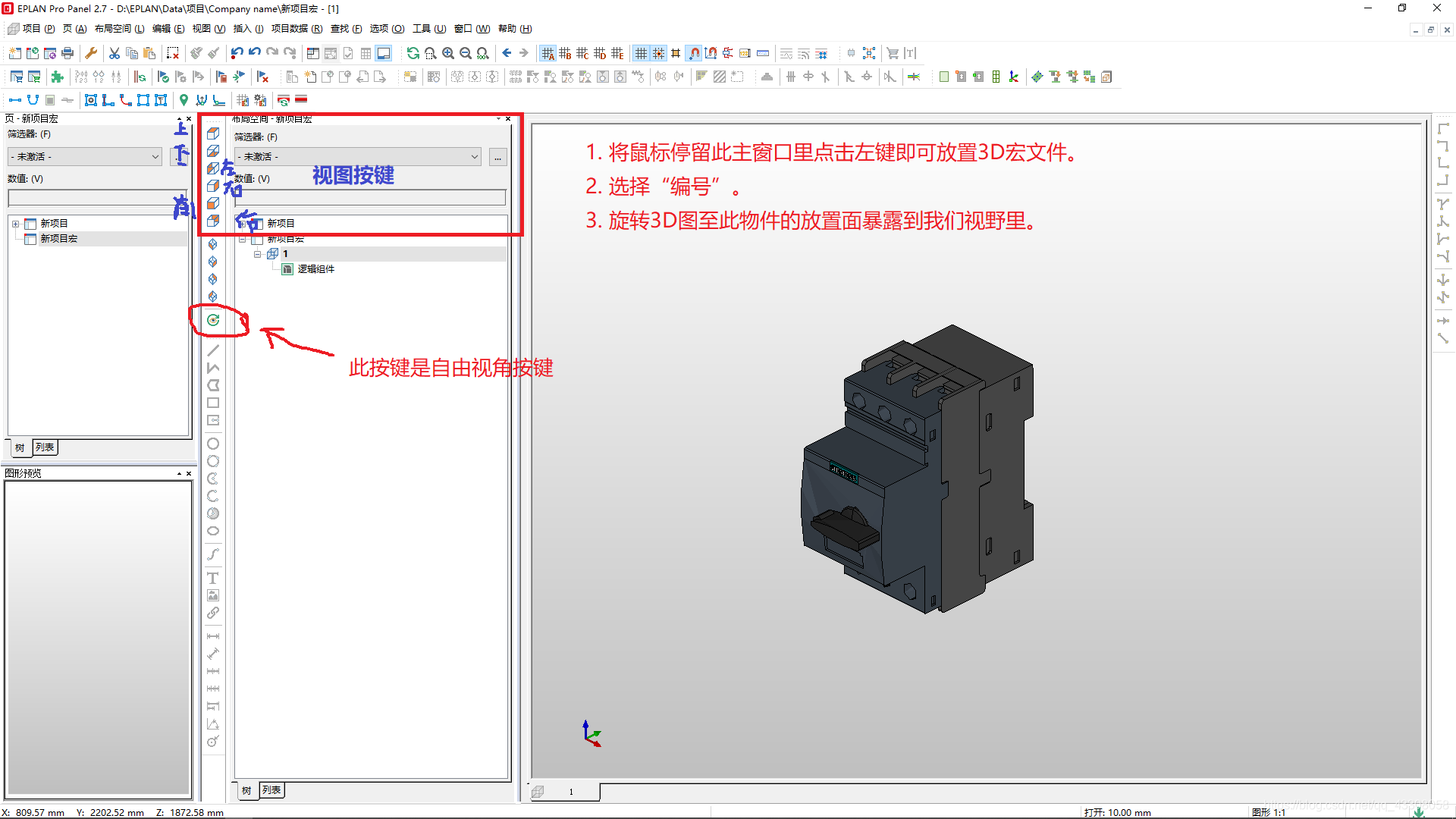Click the cut scissors icon
The width and height of the screenshot is (1456, 819).
(115, 53)
